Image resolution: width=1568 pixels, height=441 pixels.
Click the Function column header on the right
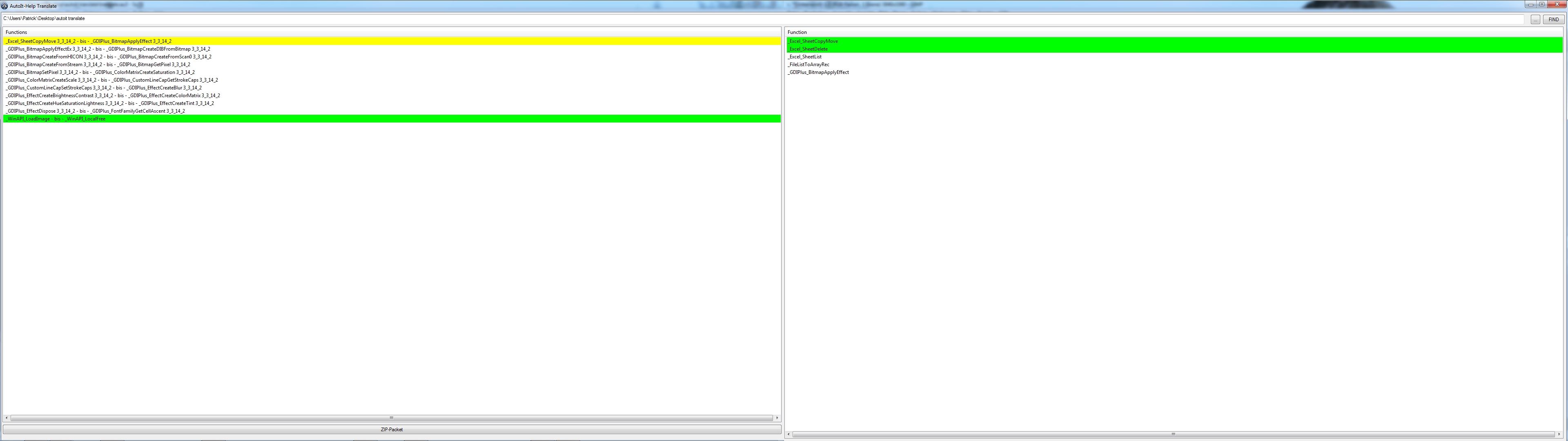click(797, 32)
